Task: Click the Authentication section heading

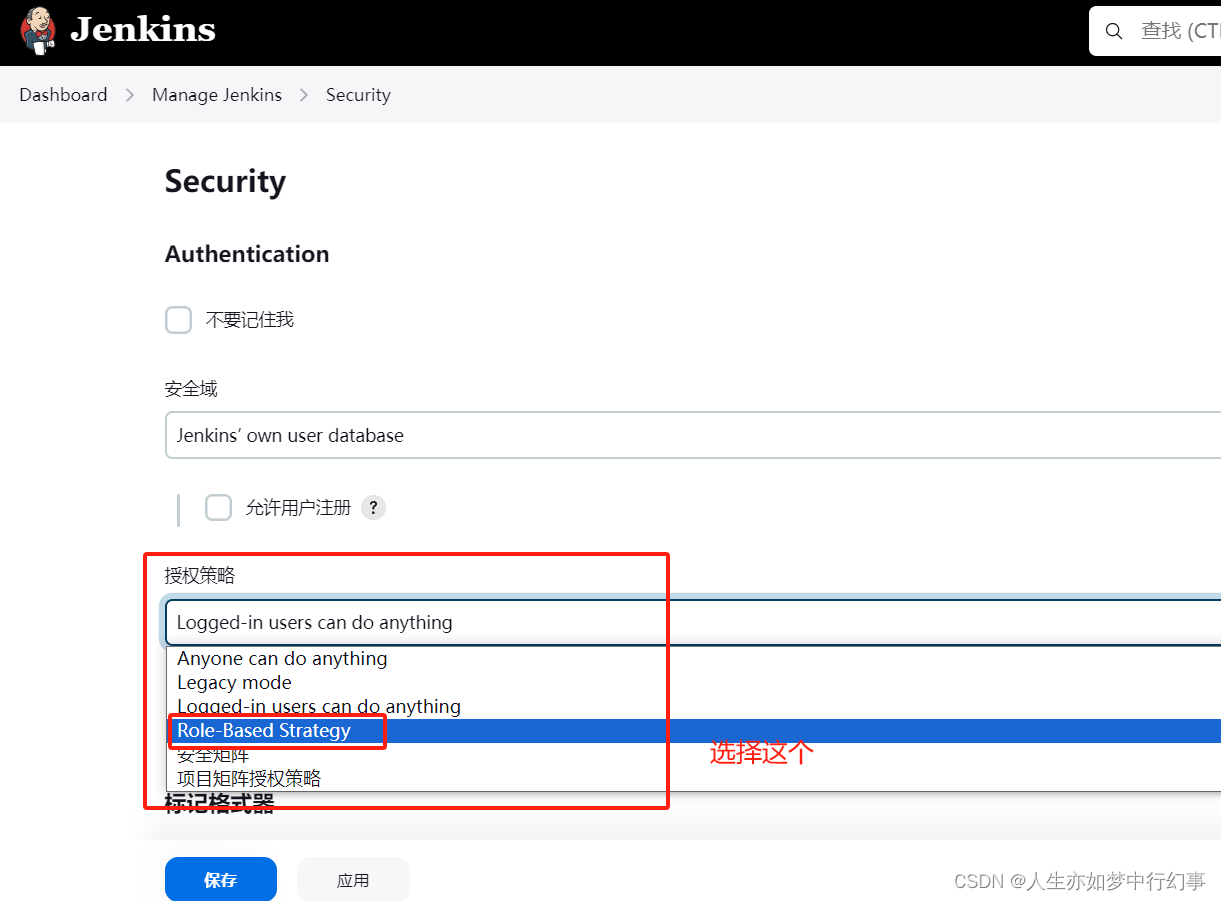Action: click(247, 254)
